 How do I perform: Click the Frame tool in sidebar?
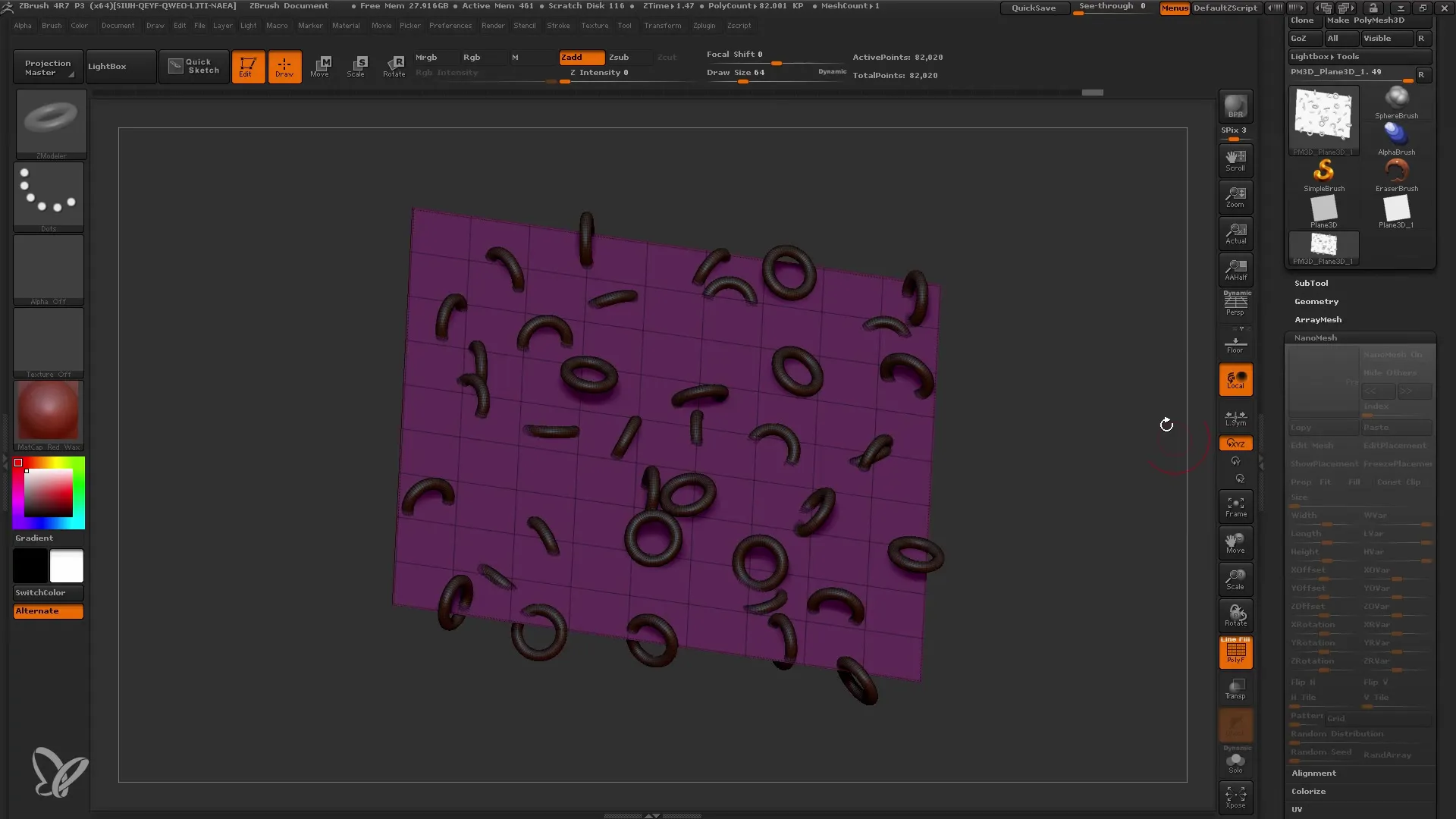[x=1235, y=507]
